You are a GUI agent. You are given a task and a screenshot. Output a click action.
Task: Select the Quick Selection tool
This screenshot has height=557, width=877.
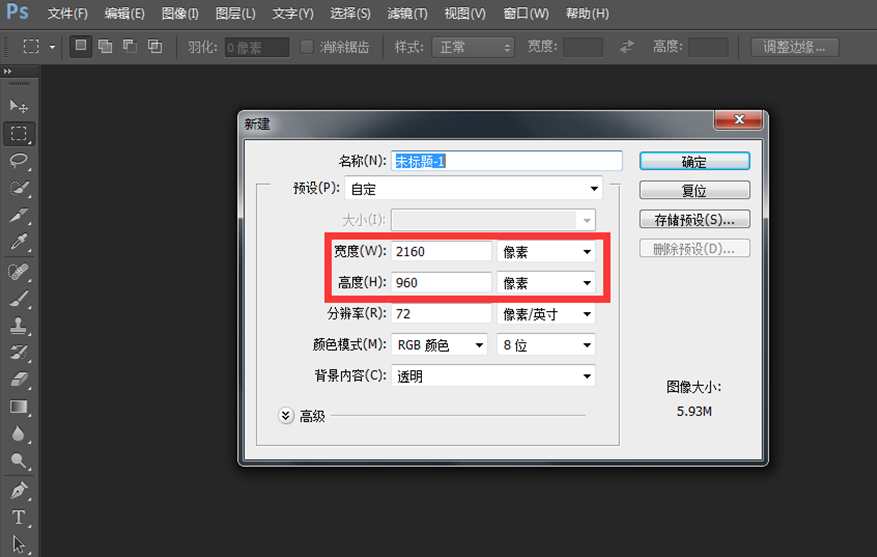[18, 188]
